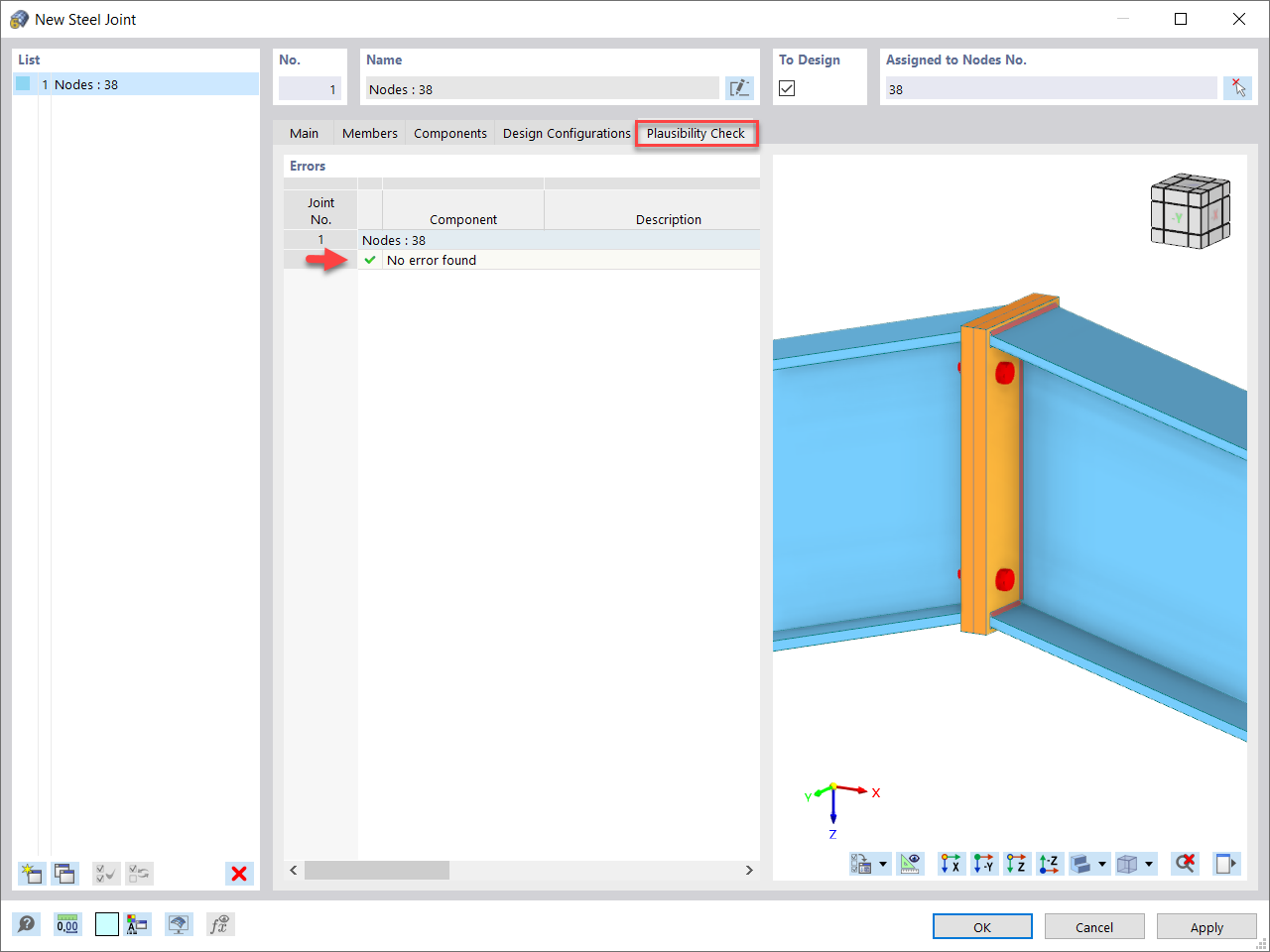Click the display model monitor icon
Viewport: 1270px width, 952px height.
tap(179, 924)
